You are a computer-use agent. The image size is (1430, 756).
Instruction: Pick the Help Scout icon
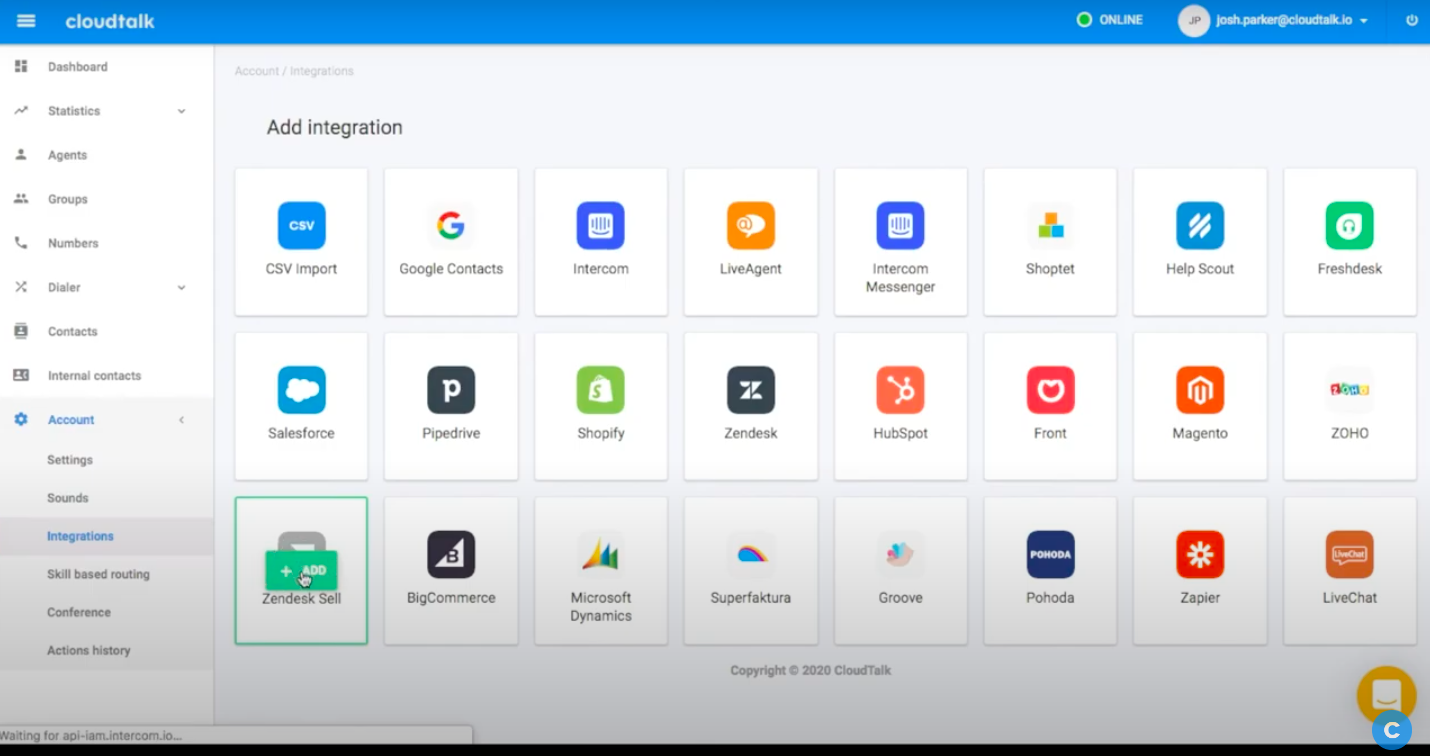point(1200,225)
